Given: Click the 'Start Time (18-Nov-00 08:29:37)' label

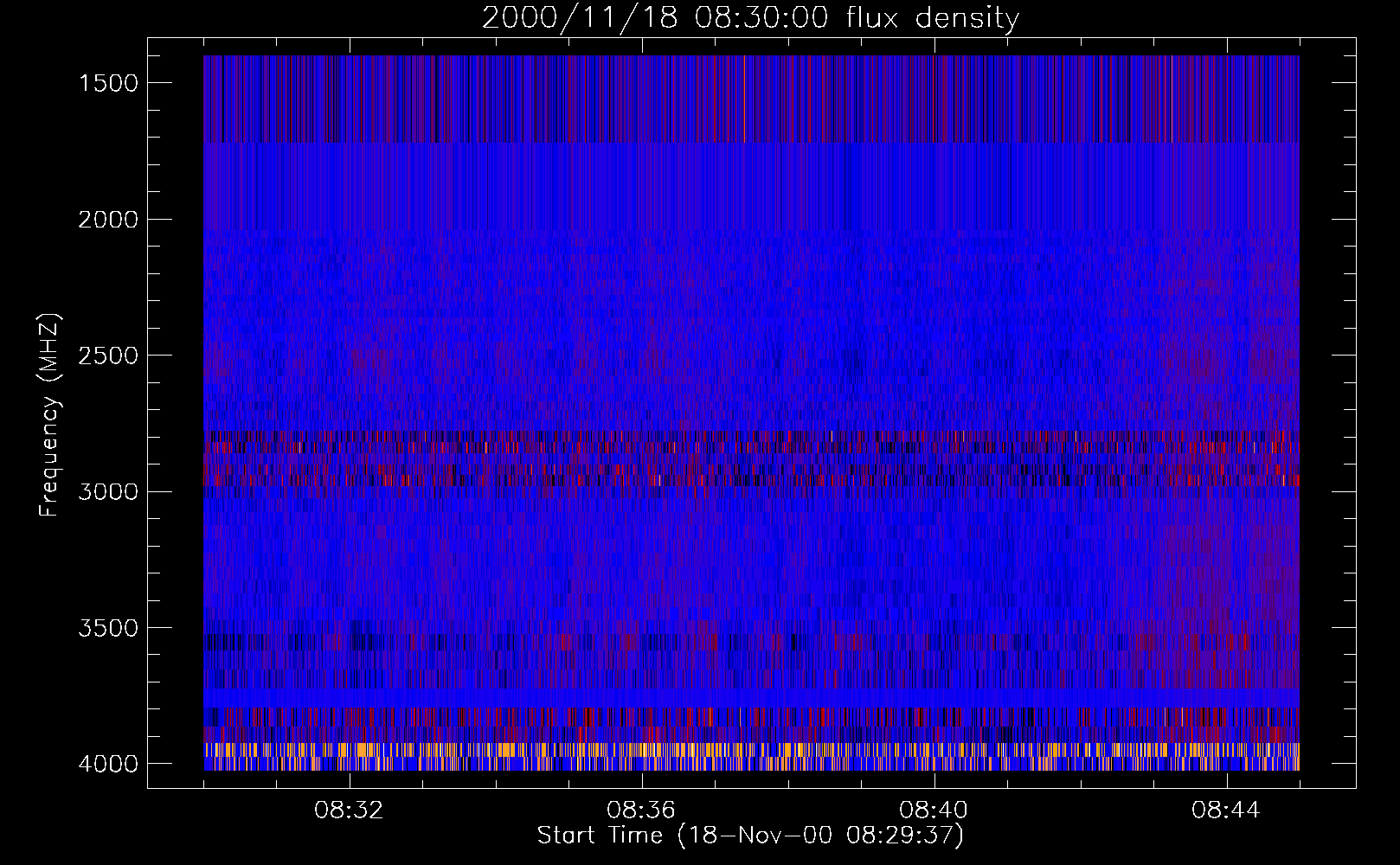Looking at the screenshot, I should [x=750, y=836].
